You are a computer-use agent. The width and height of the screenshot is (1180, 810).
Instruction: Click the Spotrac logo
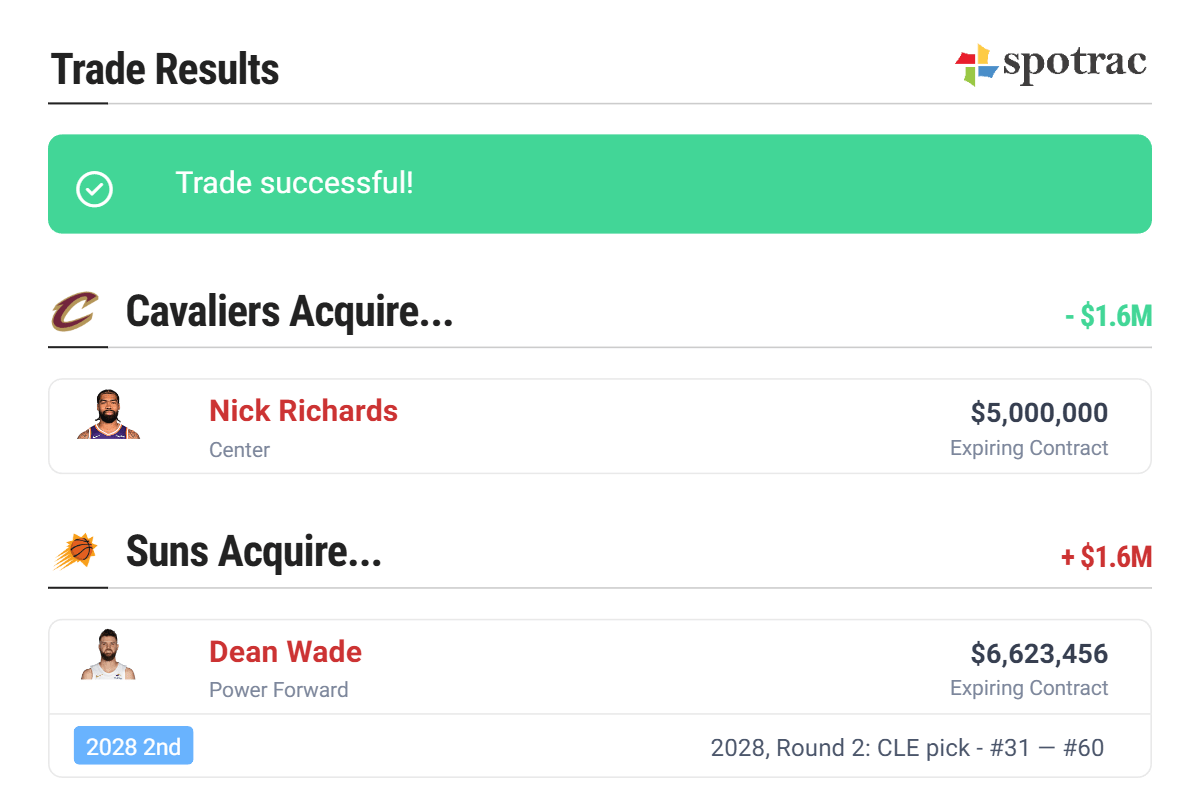(1050, 64)
